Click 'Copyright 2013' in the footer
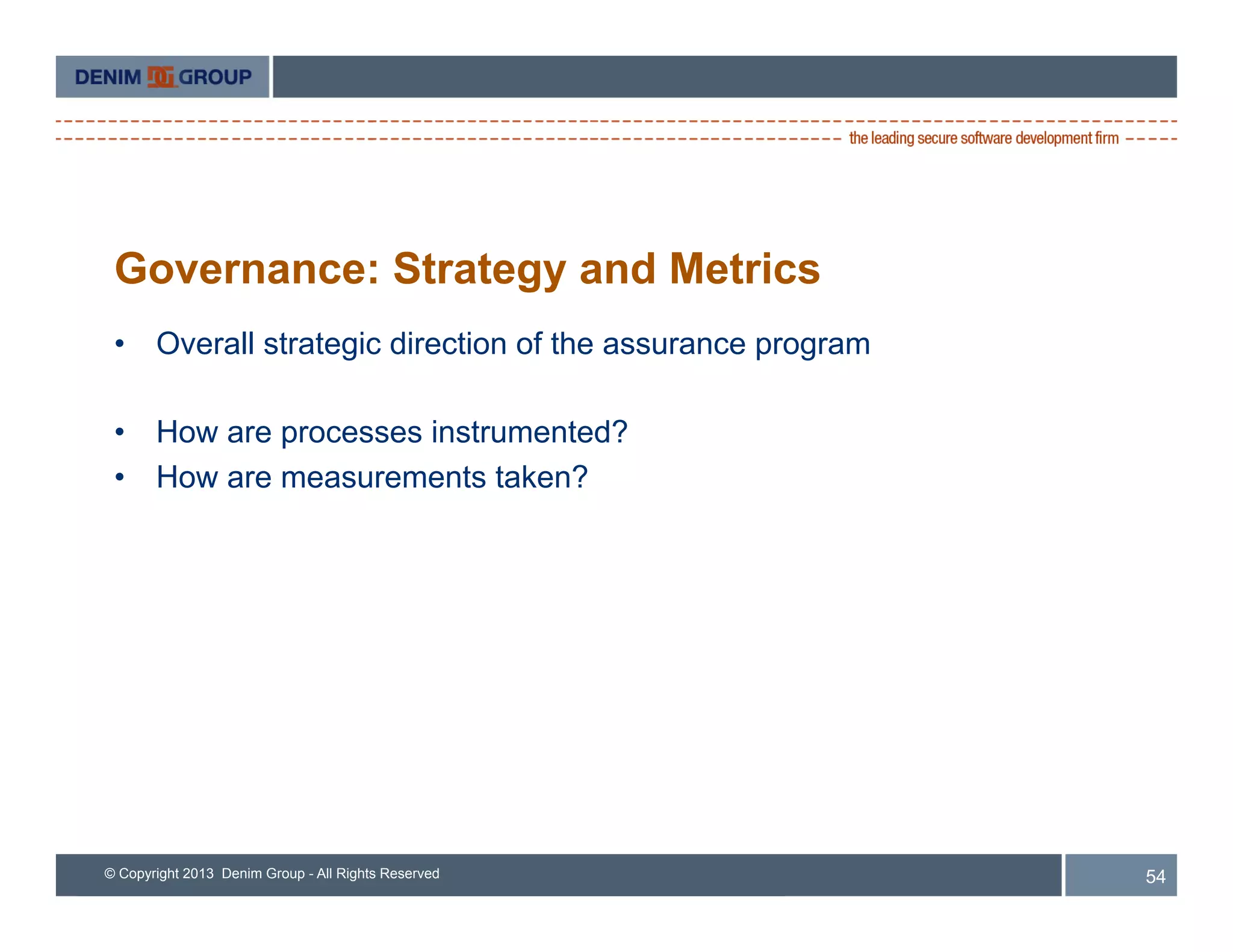This screenshot has width=1233, height=952. [x=166, y=873]
